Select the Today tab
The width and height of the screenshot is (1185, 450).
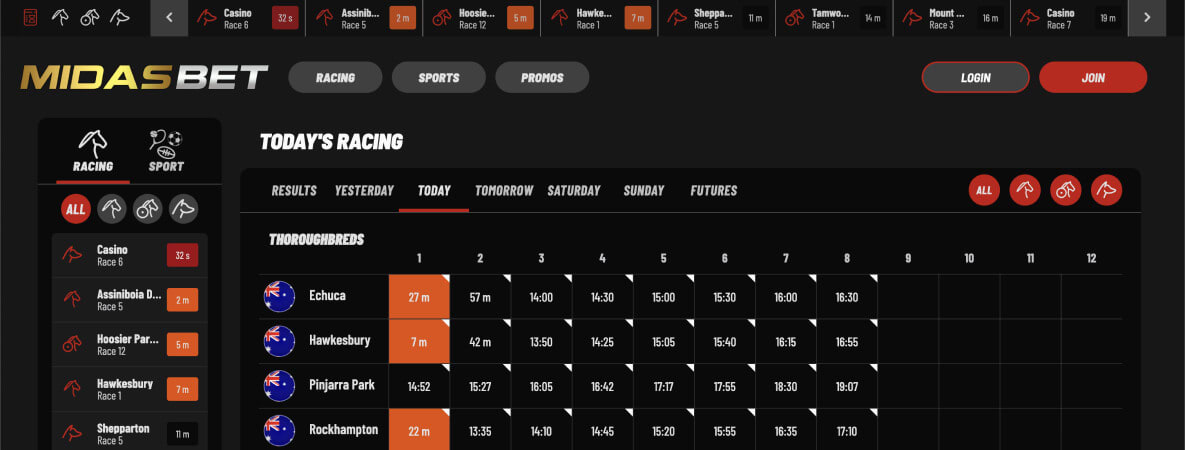pos(434,191)
